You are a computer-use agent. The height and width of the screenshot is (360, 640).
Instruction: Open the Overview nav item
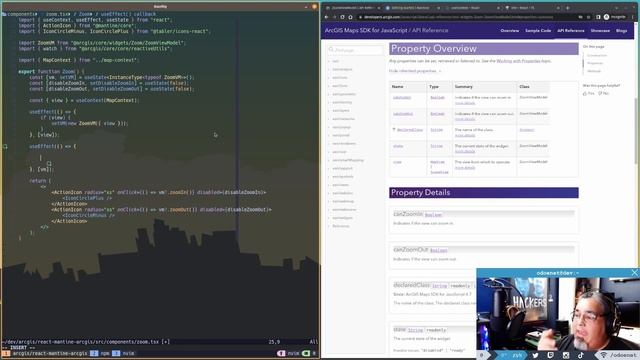(510, 31)
